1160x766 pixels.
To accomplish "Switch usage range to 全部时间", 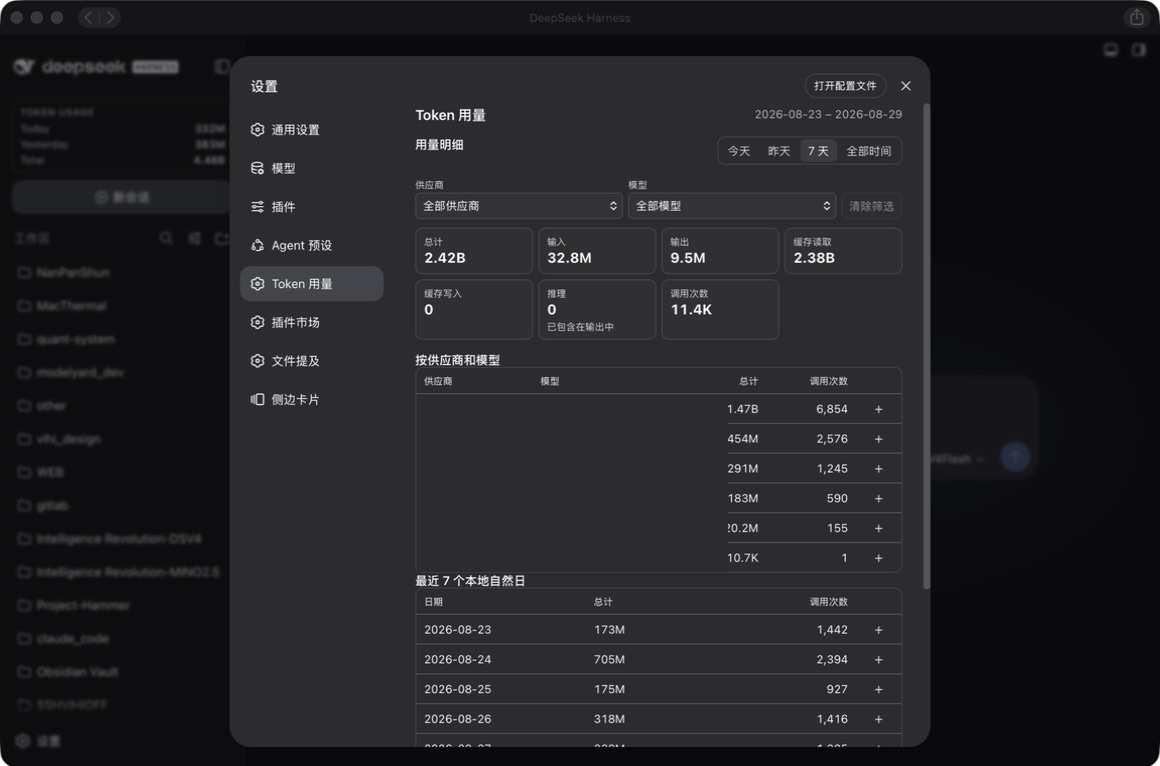I will tap(869, 151).
